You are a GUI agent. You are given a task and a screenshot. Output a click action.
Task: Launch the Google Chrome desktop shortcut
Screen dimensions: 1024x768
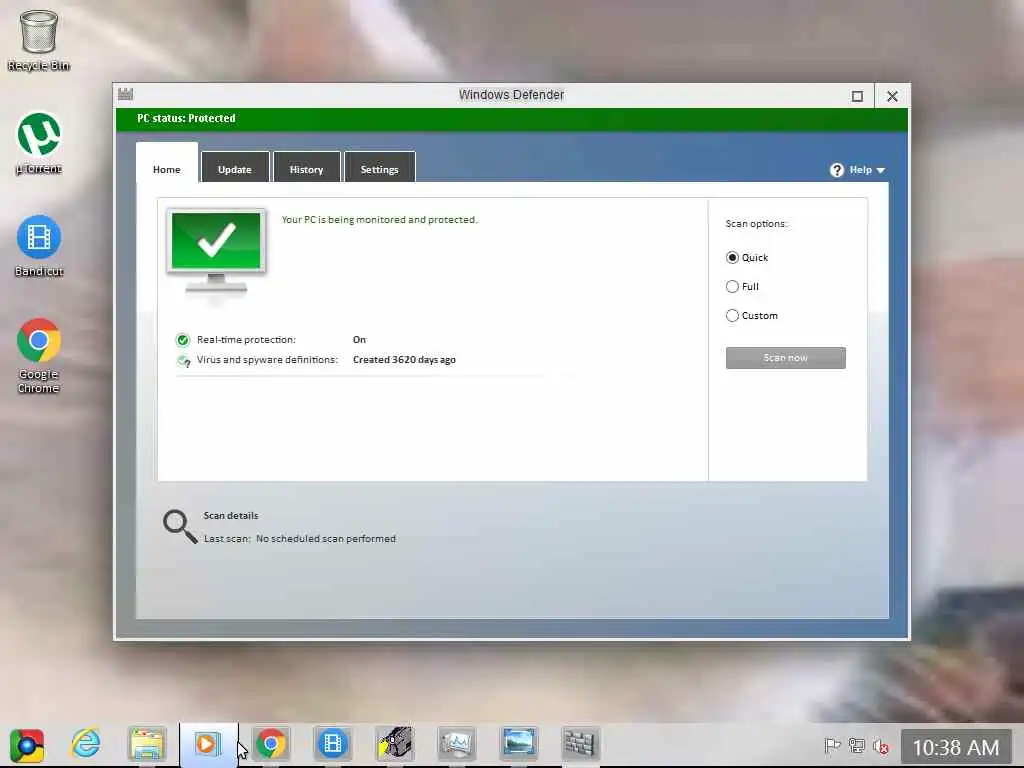39,356
